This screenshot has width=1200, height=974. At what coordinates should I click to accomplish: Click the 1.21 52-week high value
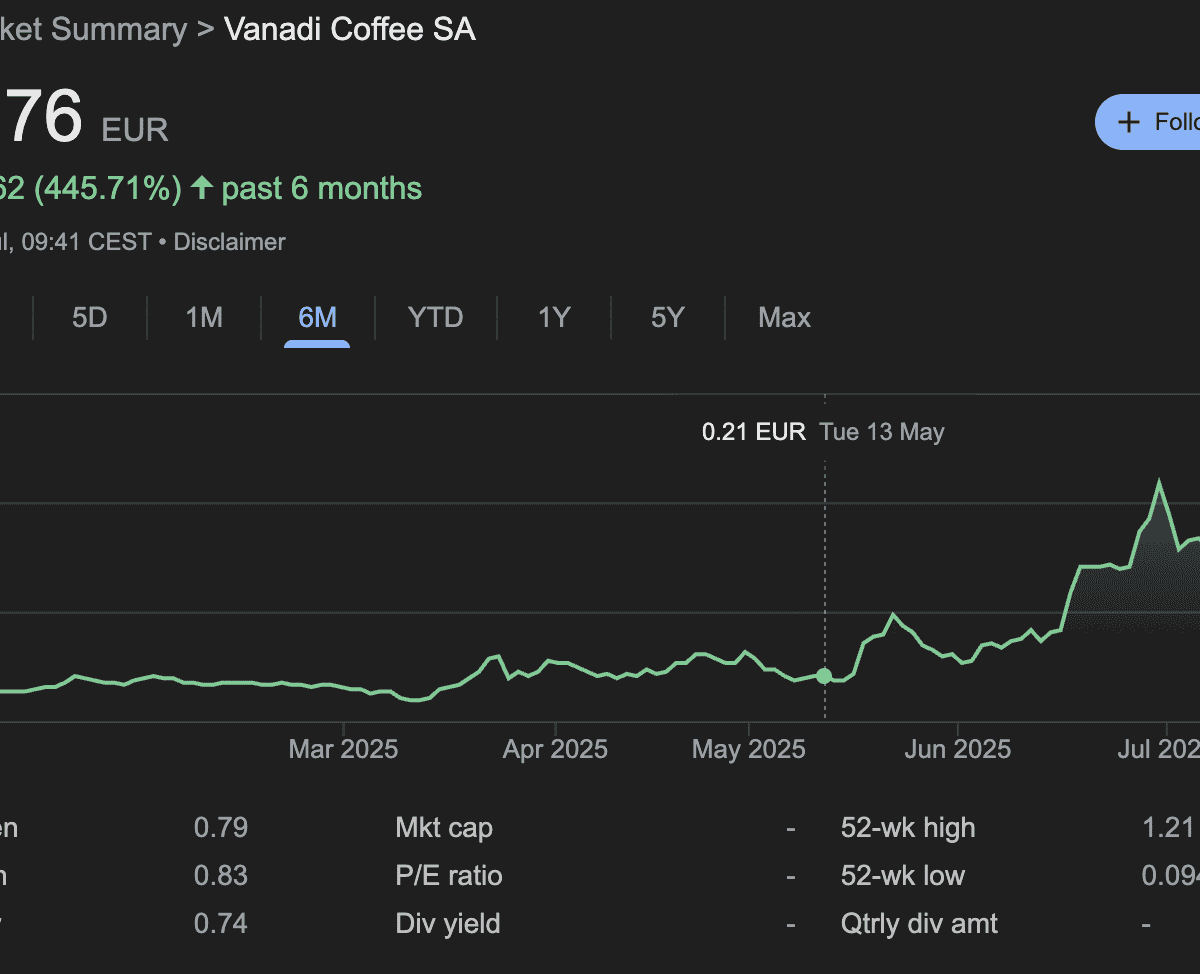click(1168, 828)
